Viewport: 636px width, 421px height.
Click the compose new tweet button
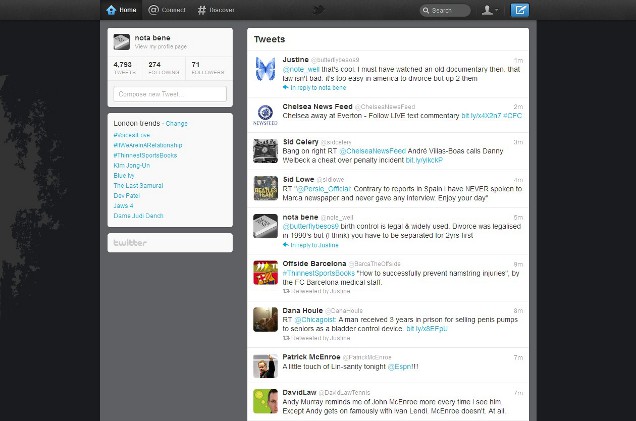[520, 10]
